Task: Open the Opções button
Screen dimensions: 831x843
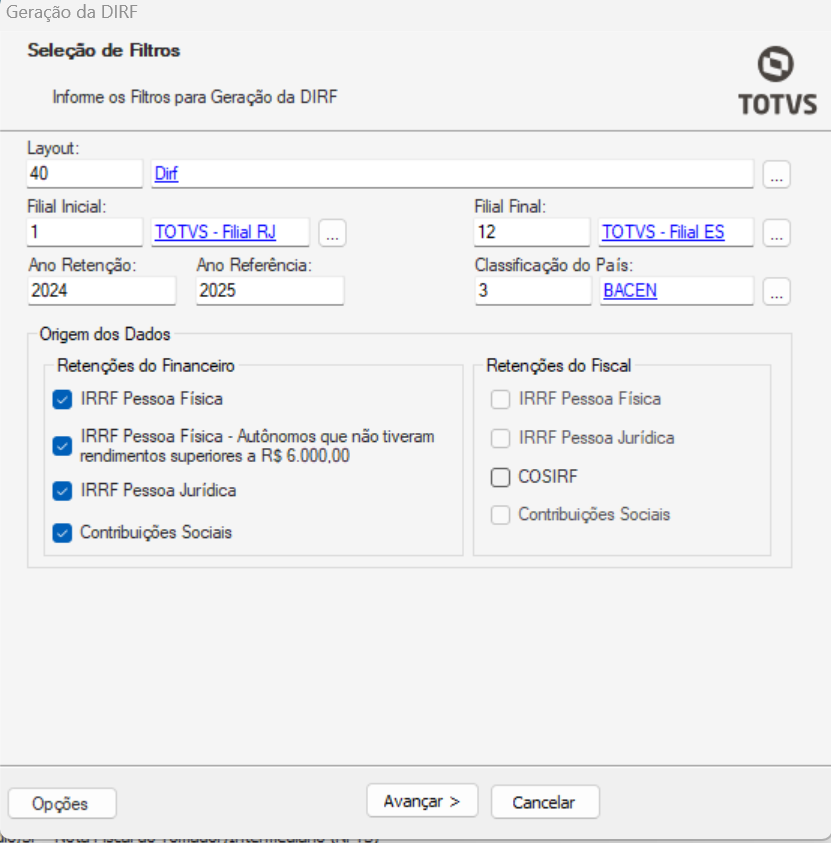Action: [62, 803]
